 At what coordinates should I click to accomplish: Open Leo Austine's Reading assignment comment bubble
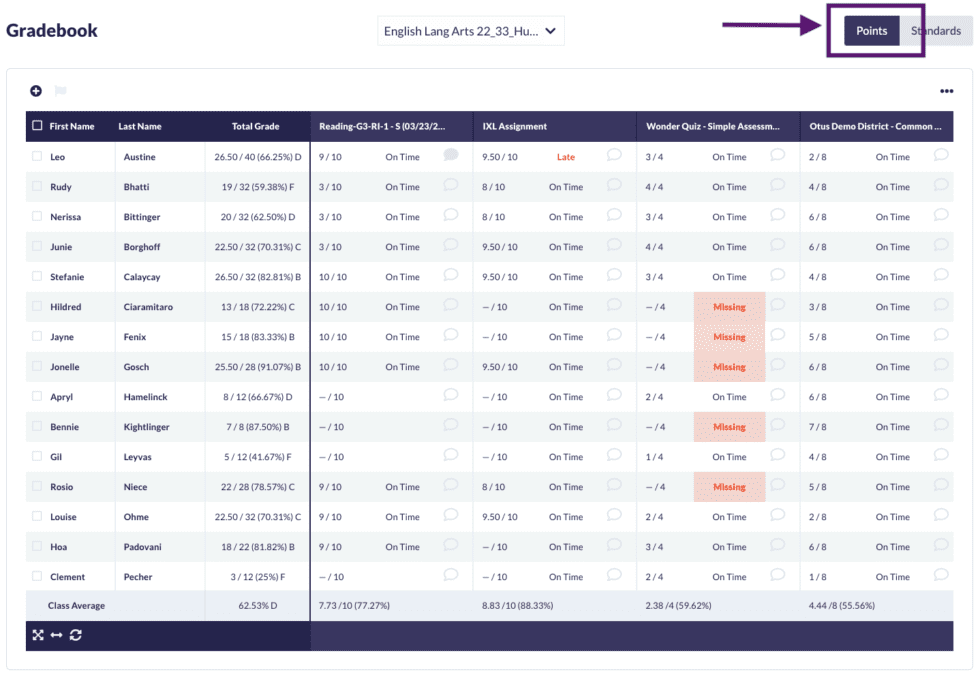click(x=451, y=155)
